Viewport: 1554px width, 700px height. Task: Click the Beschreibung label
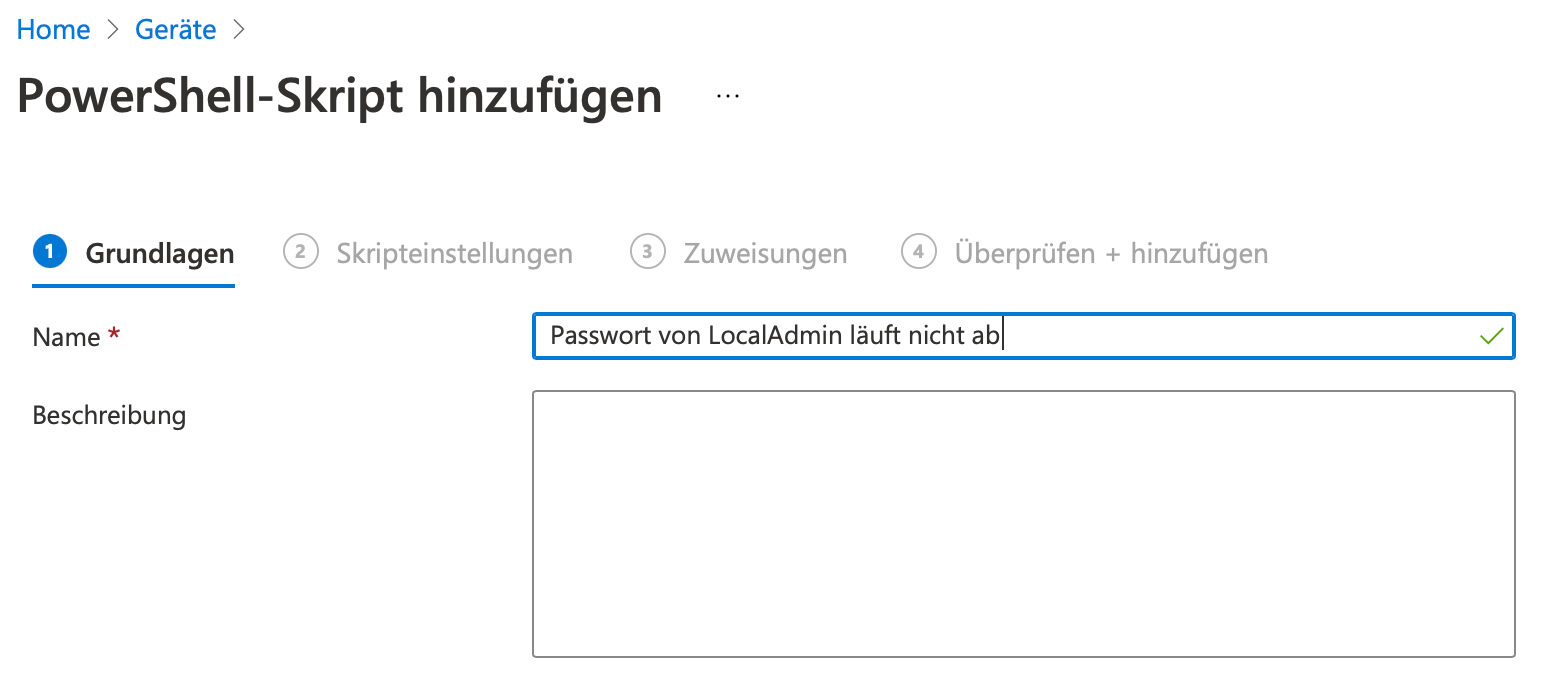pos(109,414)
